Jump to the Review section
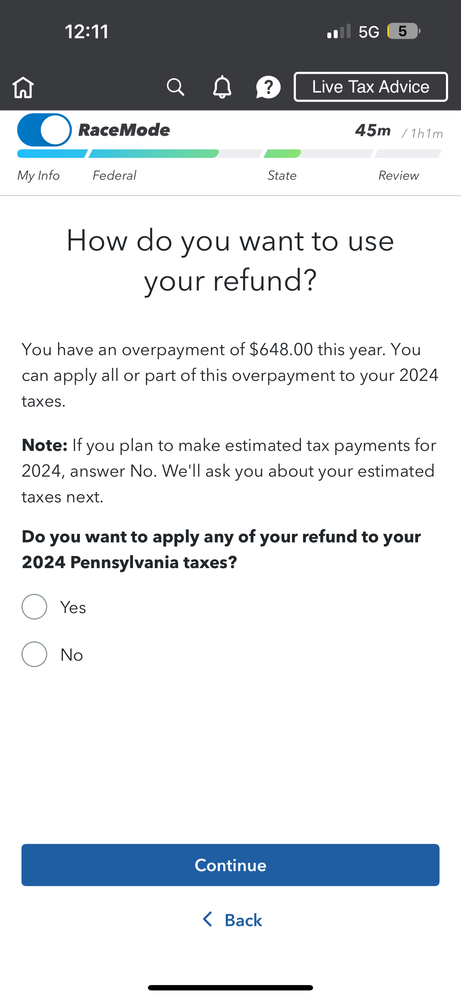The height and width of the screenshot is (999, 461). (x=399, y=175)
